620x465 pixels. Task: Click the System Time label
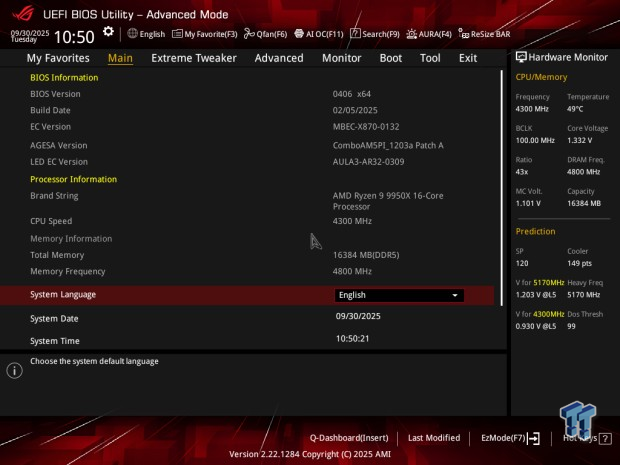click(x=55, y=341)
